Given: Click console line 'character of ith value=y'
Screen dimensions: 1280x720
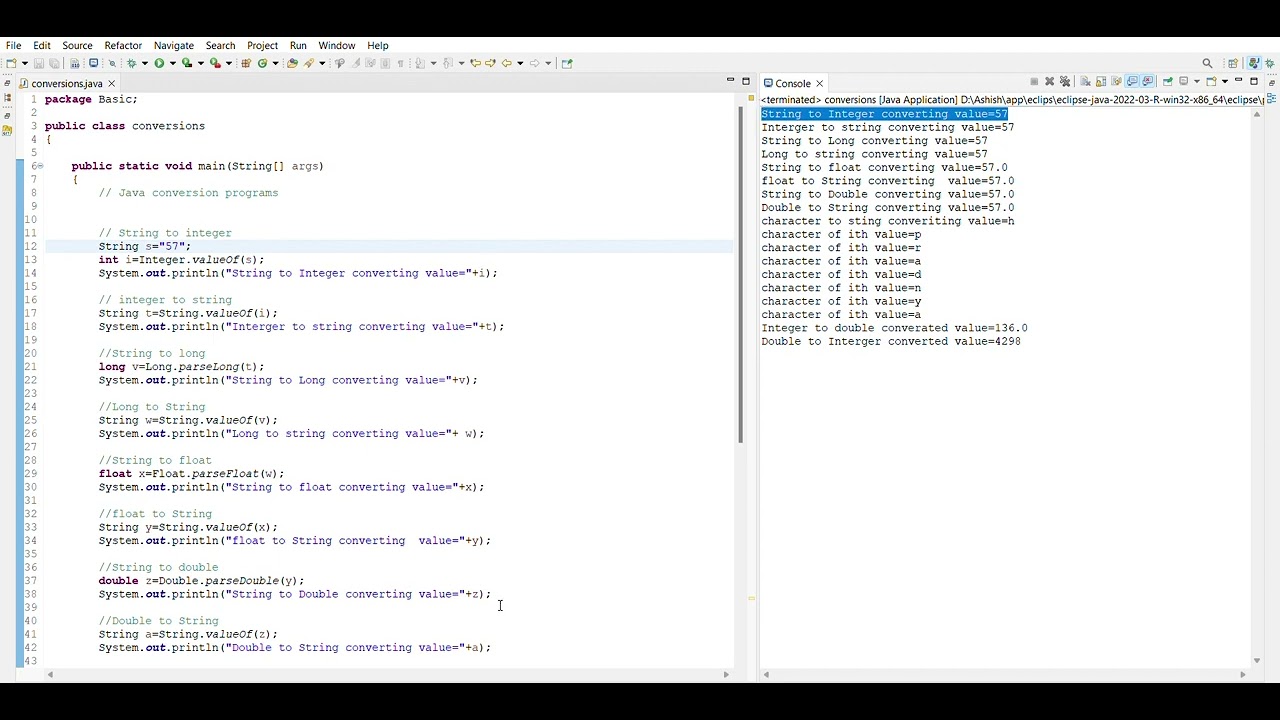Looking at the screenshot, I should point(841,301).
